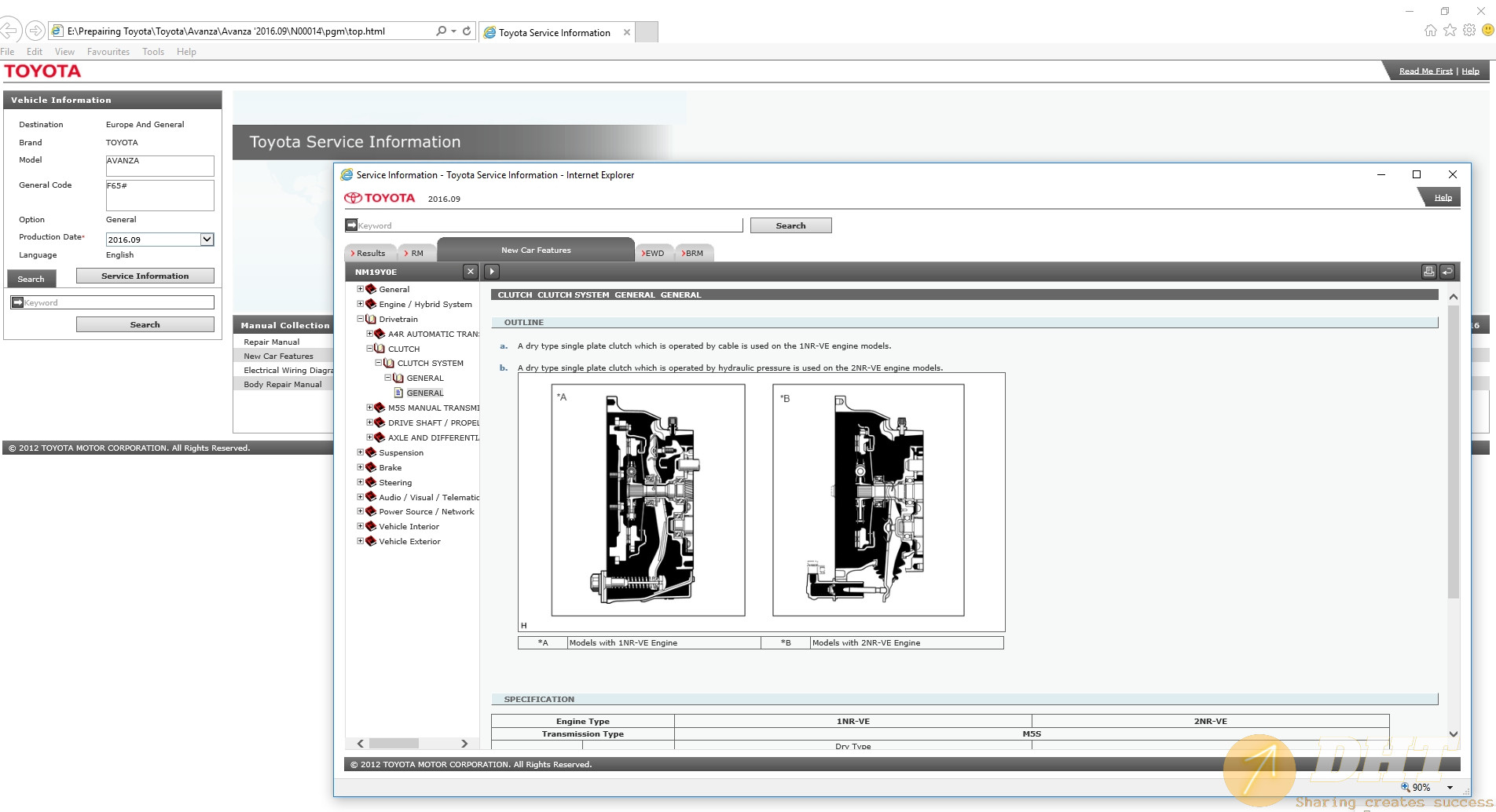
Task: Open the View menu
Action: click(x=64, y=52)
